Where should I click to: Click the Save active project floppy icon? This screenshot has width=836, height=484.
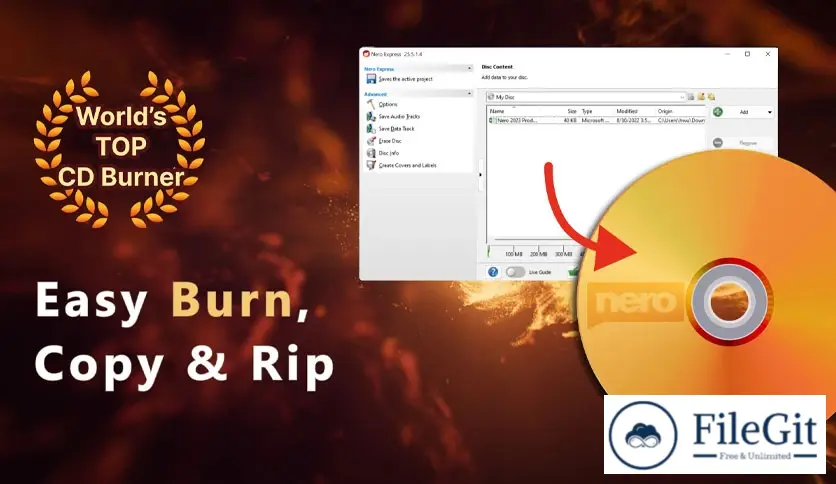click(371, 79)
